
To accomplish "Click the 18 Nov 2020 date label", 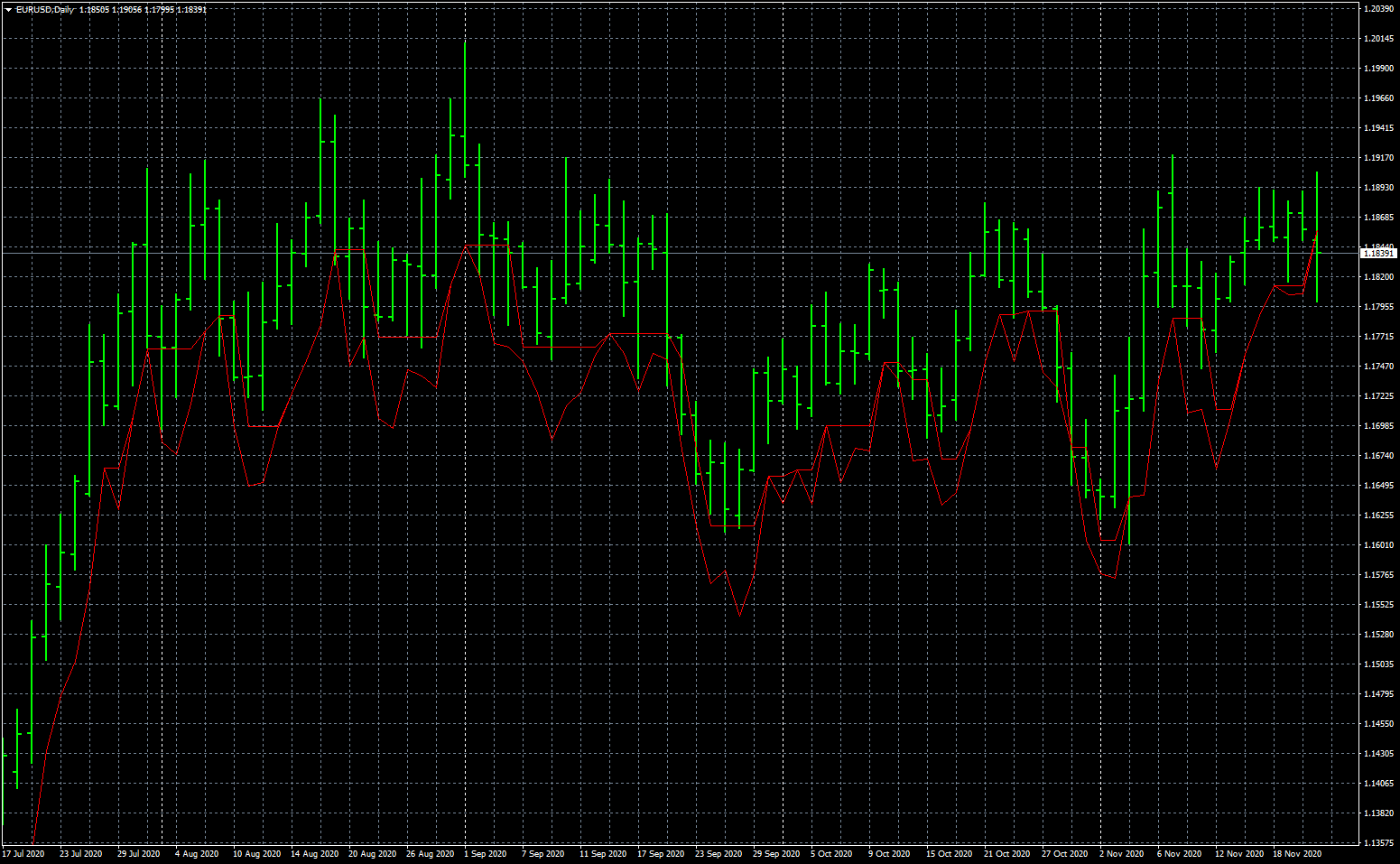I will point(1297,854).
